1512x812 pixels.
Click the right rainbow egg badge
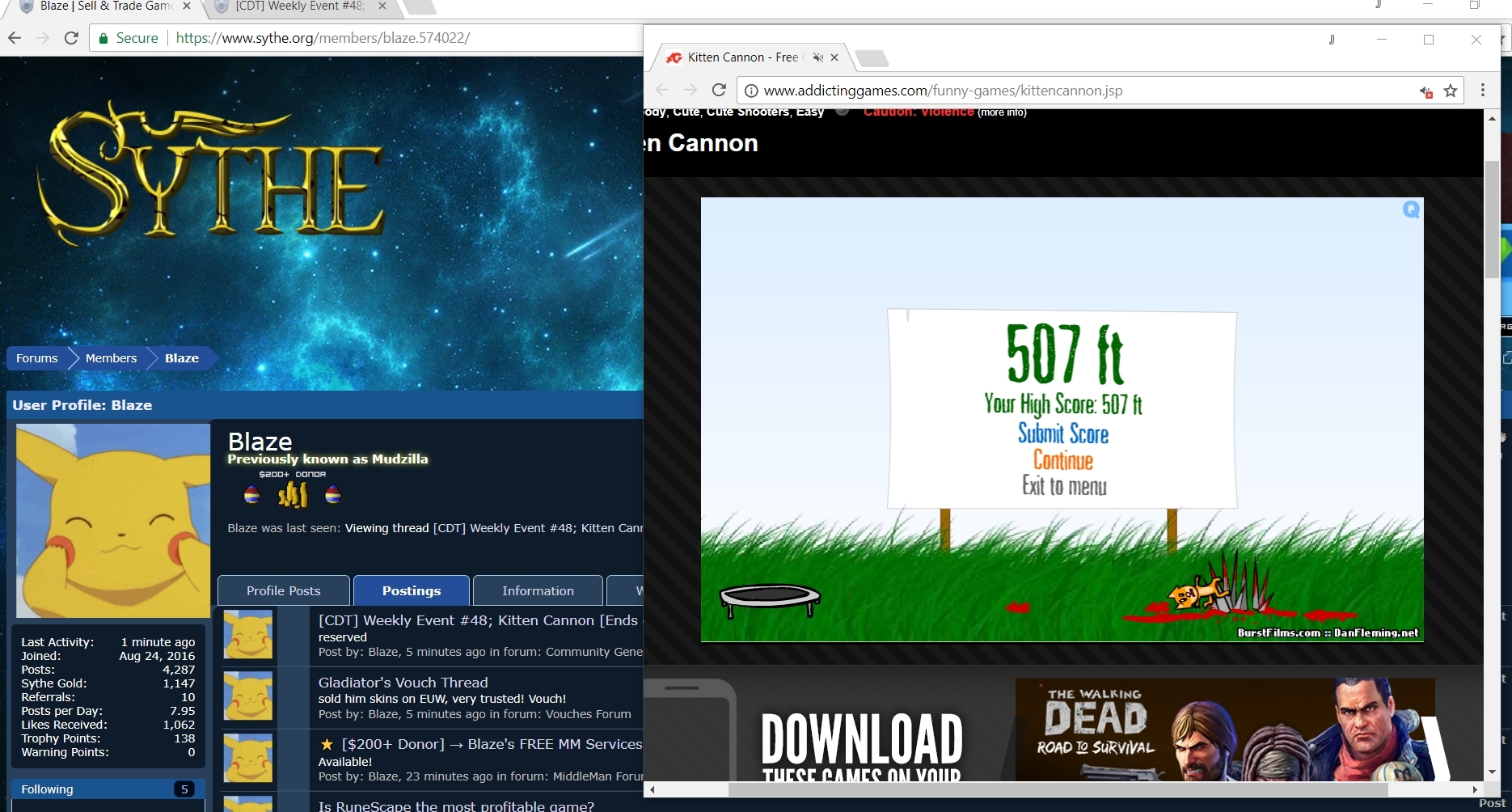pyautogui.click(x=333, y=494)
